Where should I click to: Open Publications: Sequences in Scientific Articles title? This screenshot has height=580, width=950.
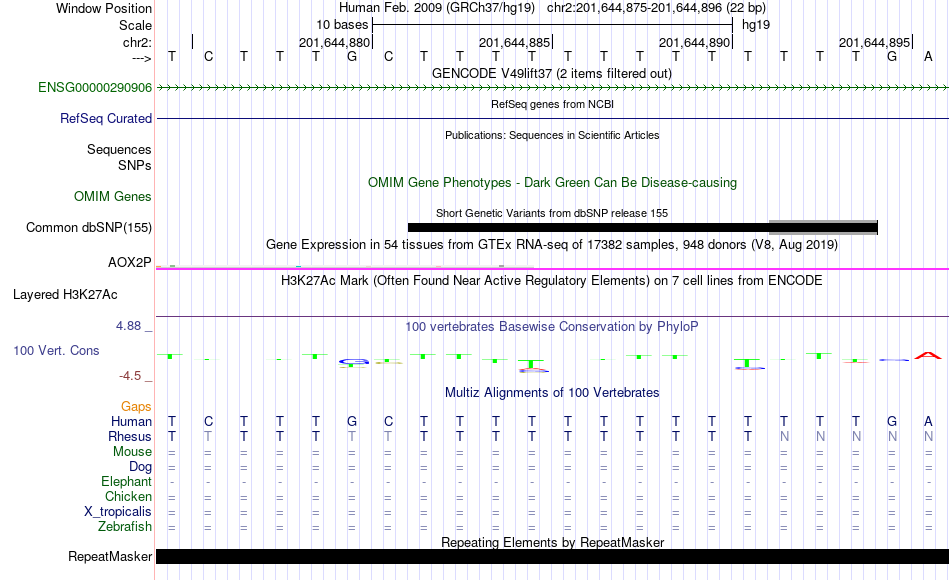(552, 135)
